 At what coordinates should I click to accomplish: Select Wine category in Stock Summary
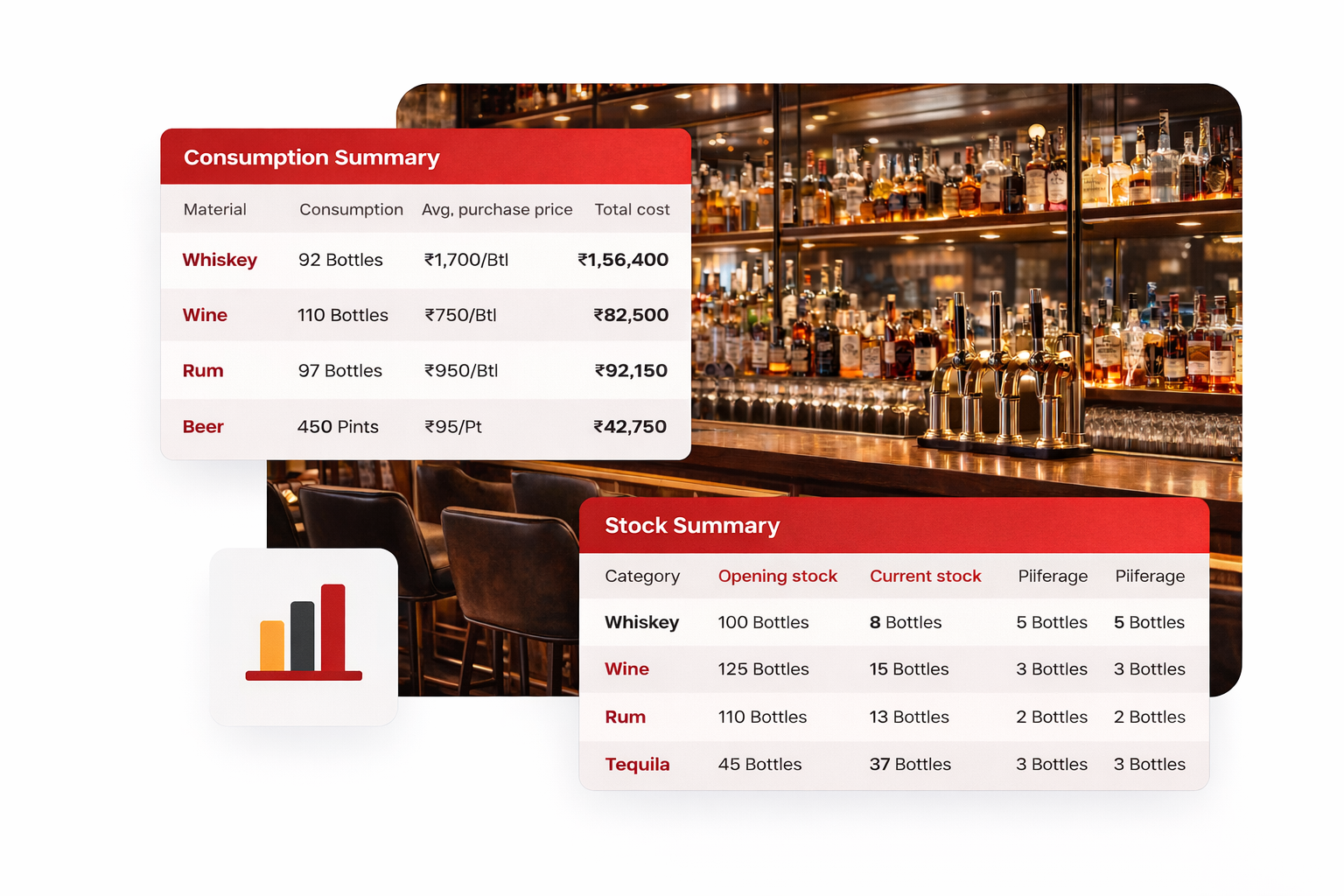[x=626, y=669]
